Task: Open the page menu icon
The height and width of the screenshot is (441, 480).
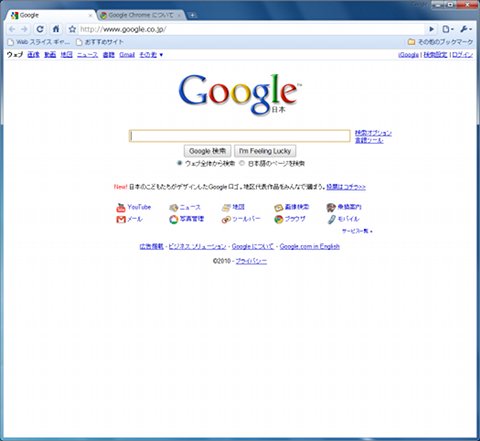Action: pyautogui.click(x=447, y=29)
